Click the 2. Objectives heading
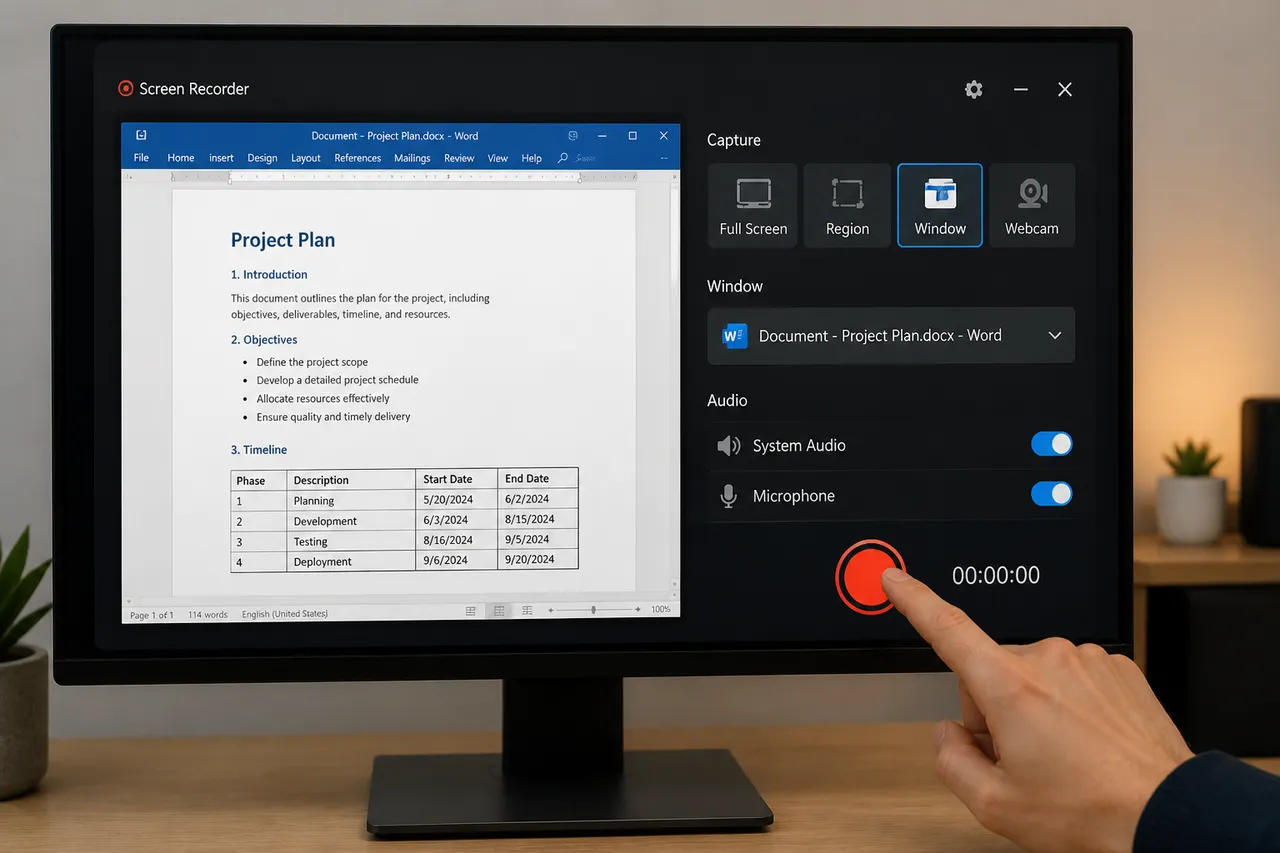The image size is (1280, 853). [264, 340]
